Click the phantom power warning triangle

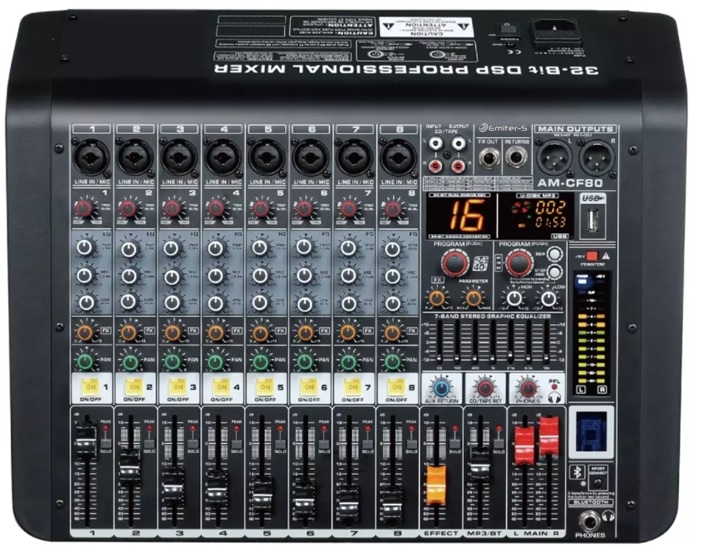pyautogui.click(x=606, y=257)
